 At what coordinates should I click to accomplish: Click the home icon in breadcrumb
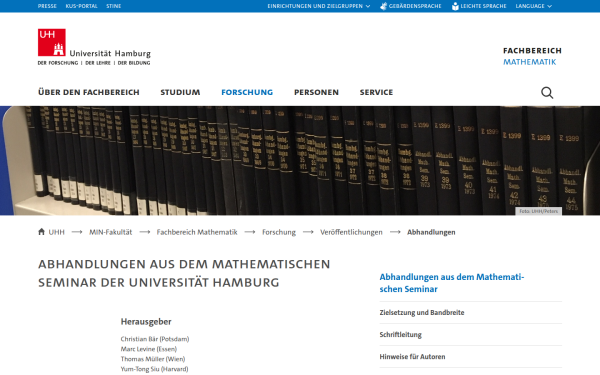pos(41,232)
